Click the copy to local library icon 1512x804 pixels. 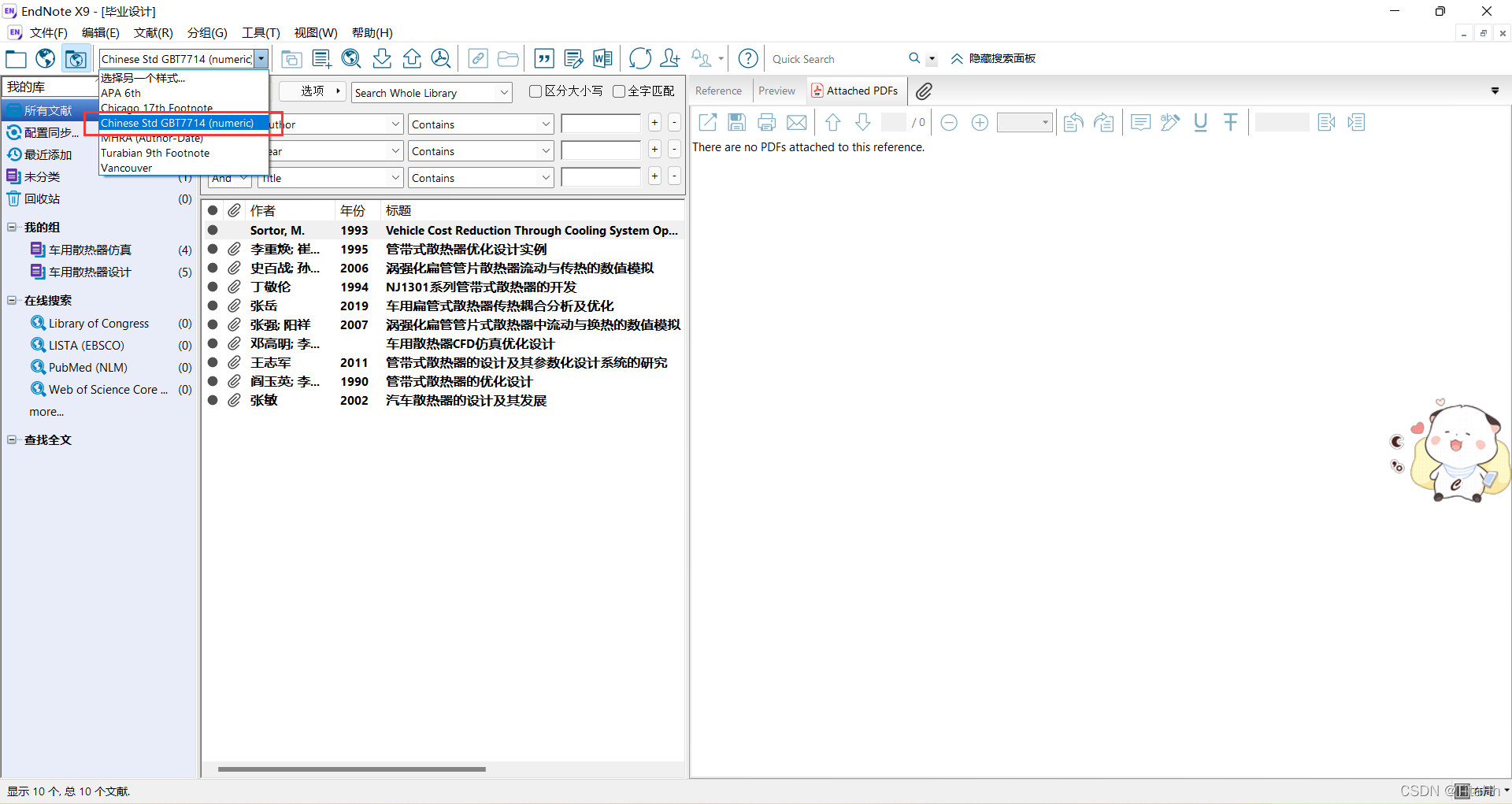[291, 59]
